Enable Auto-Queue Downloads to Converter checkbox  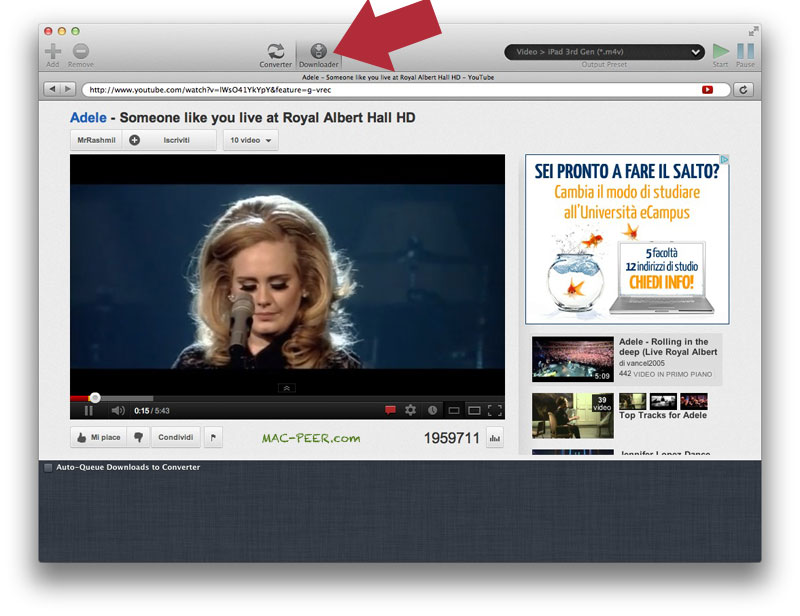[48, 467]
